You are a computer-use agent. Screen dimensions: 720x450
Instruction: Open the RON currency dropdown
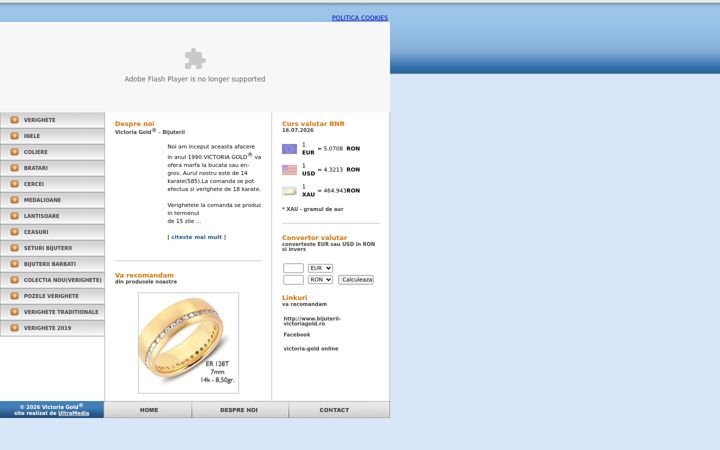tap(320, 280)
